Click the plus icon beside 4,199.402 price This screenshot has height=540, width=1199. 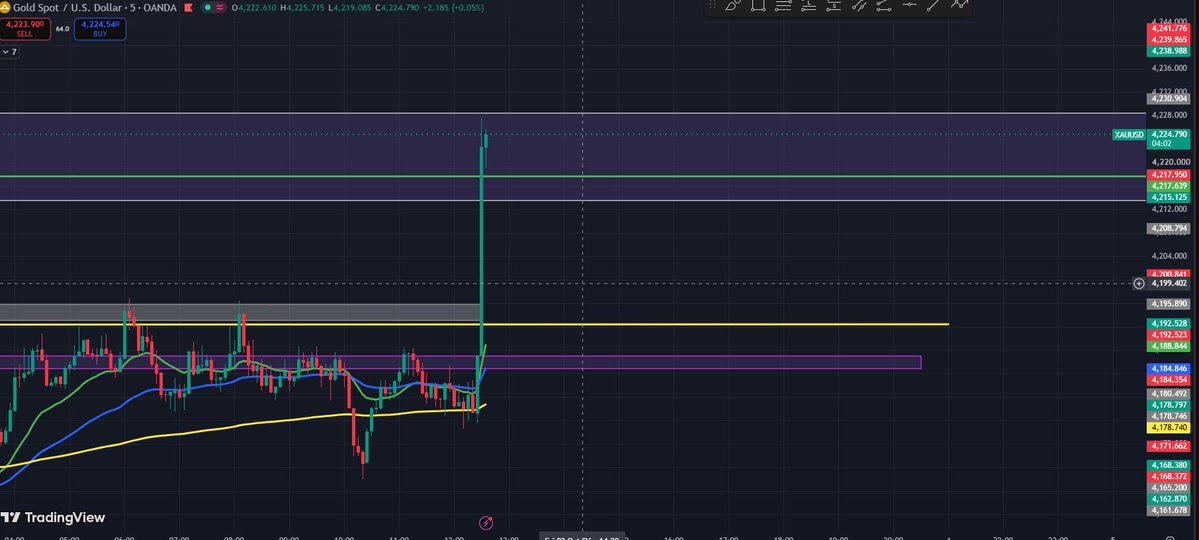click(1139, 283)
